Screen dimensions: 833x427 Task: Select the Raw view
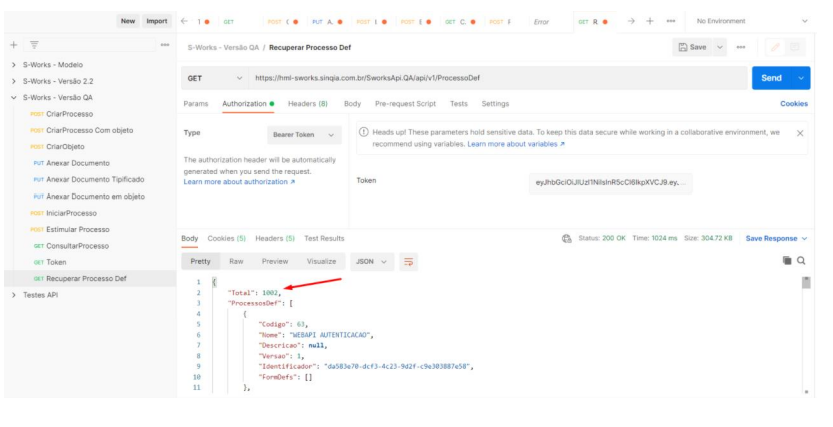(x=236, y=262)
